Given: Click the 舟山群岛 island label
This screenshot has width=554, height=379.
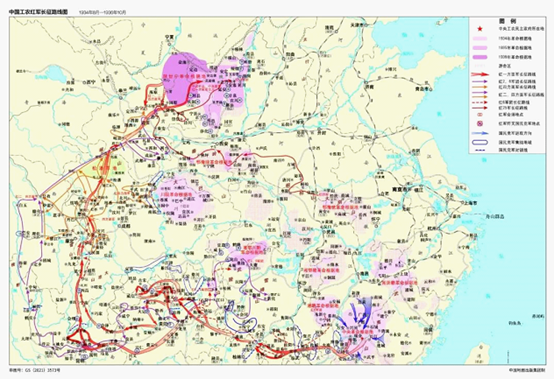Looking at the screenshot, I should [x=495, y=216].
